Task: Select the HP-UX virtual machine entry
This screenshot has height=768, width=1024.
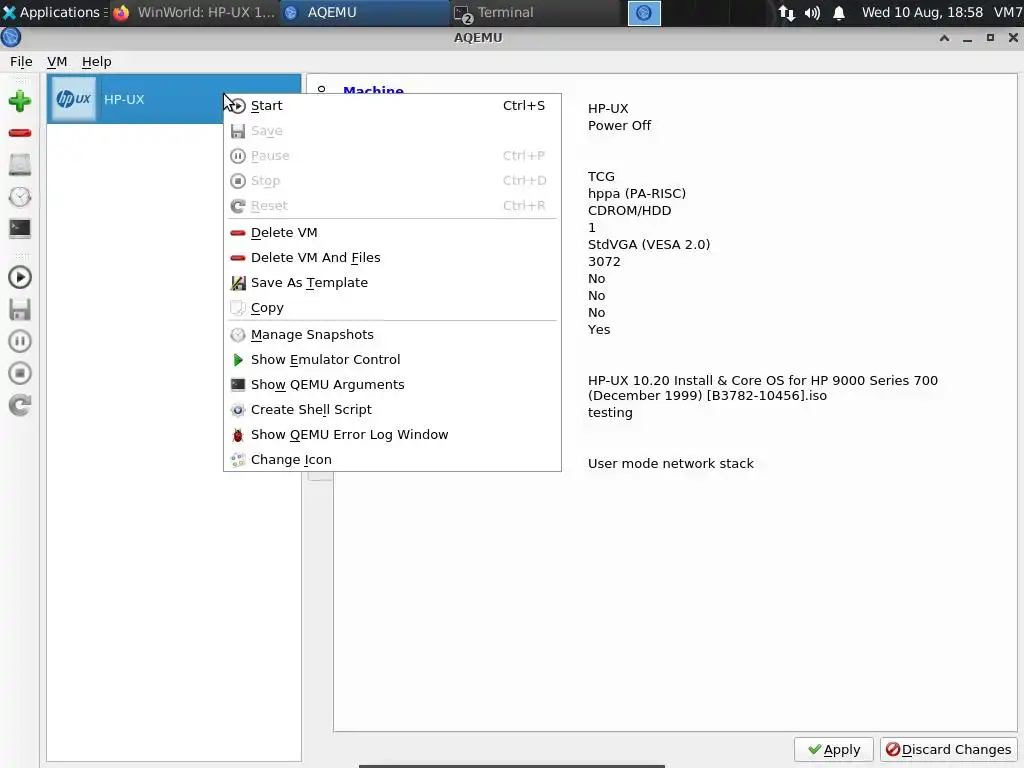Action: pos(174,99)
